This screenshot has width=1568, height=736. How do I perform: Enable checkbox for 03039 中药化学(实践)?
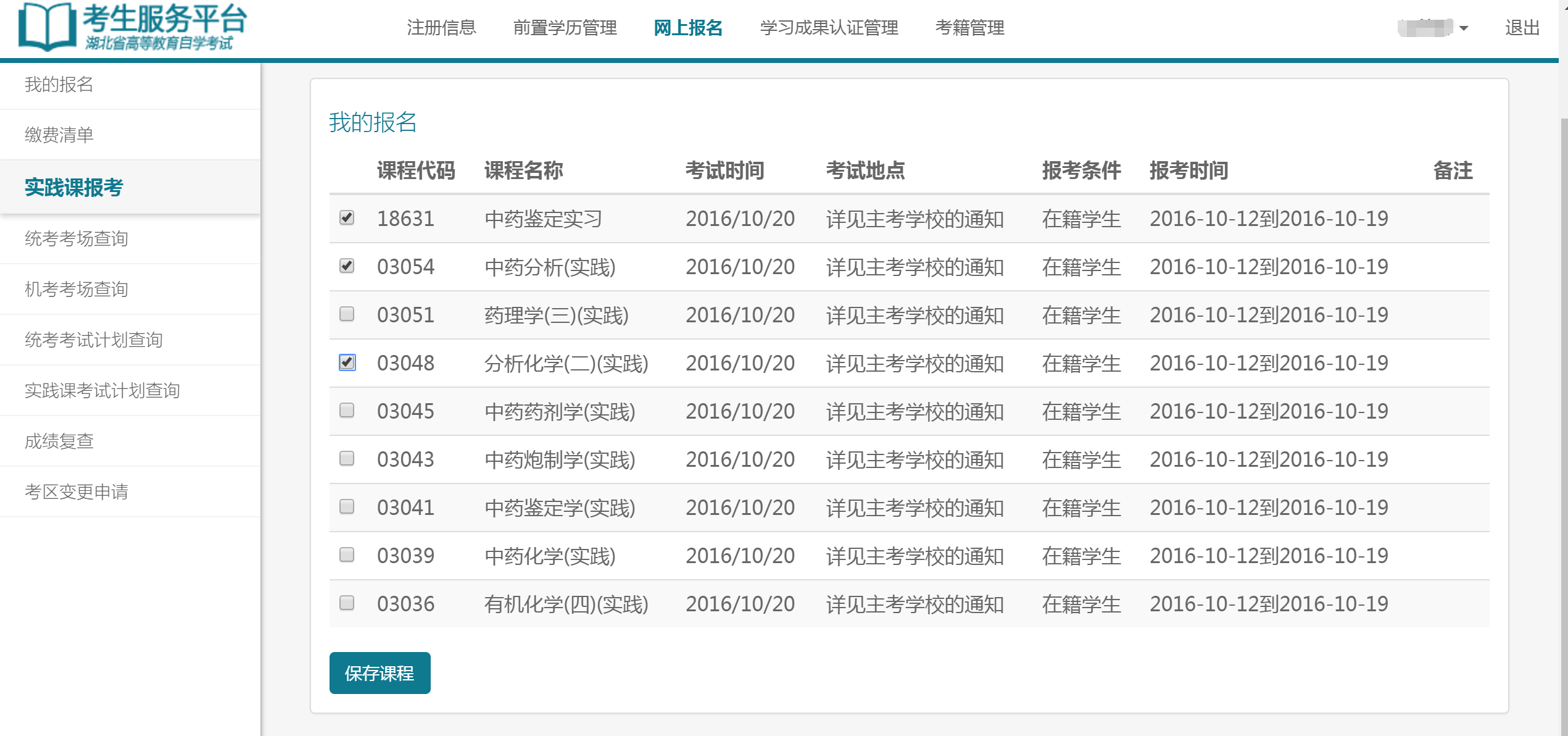click(347, 555)
